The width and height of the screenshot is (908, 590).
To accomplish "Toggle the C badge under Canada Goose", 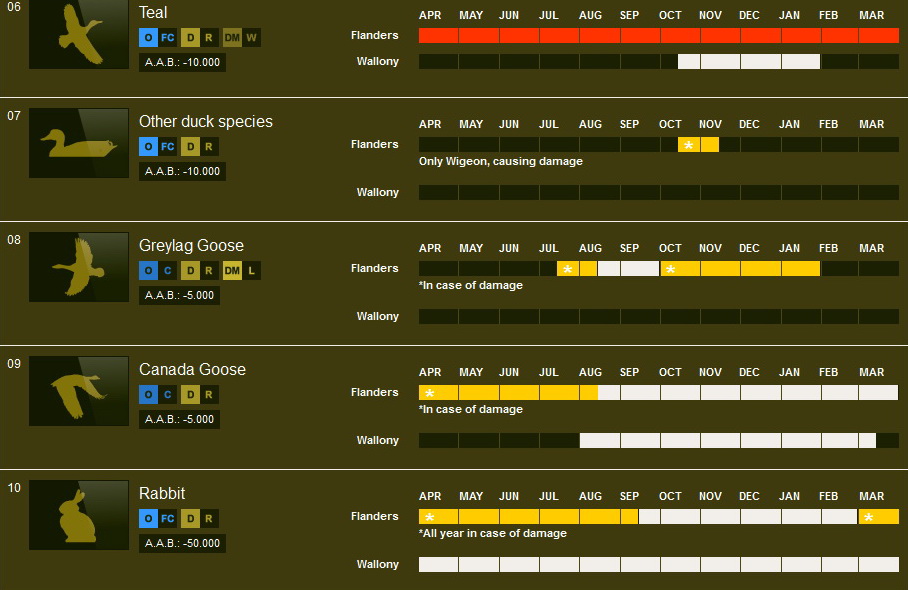I will point(168,394).
